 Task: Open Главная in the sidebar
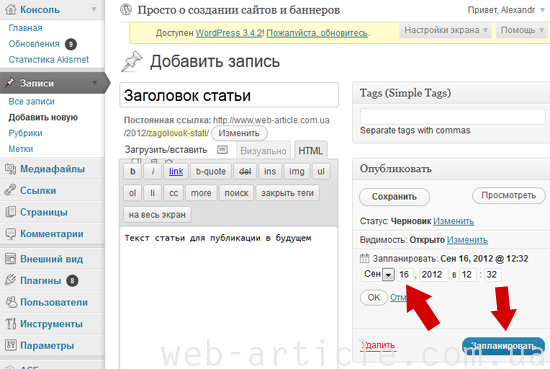tap(25, 28)
